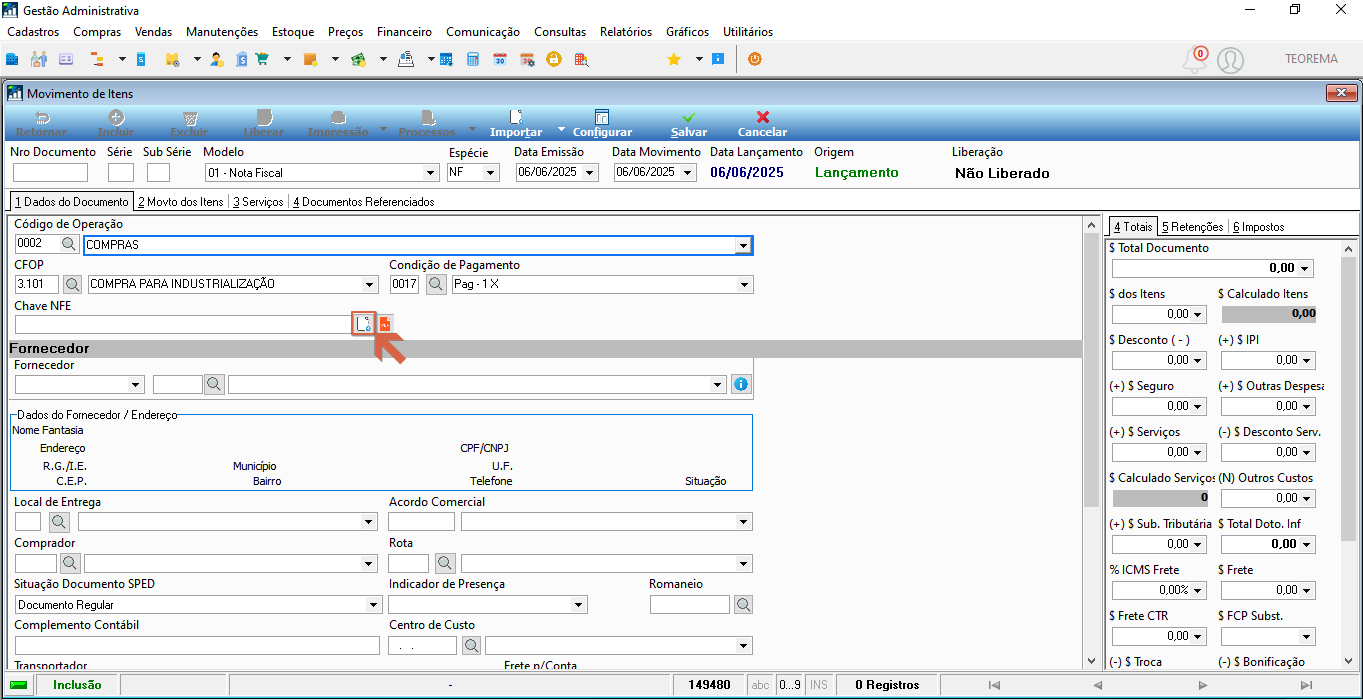This screenshot has height=700, width=1363.
Task: Click the CFOP lookup magnifier
Action: point(72,284)
